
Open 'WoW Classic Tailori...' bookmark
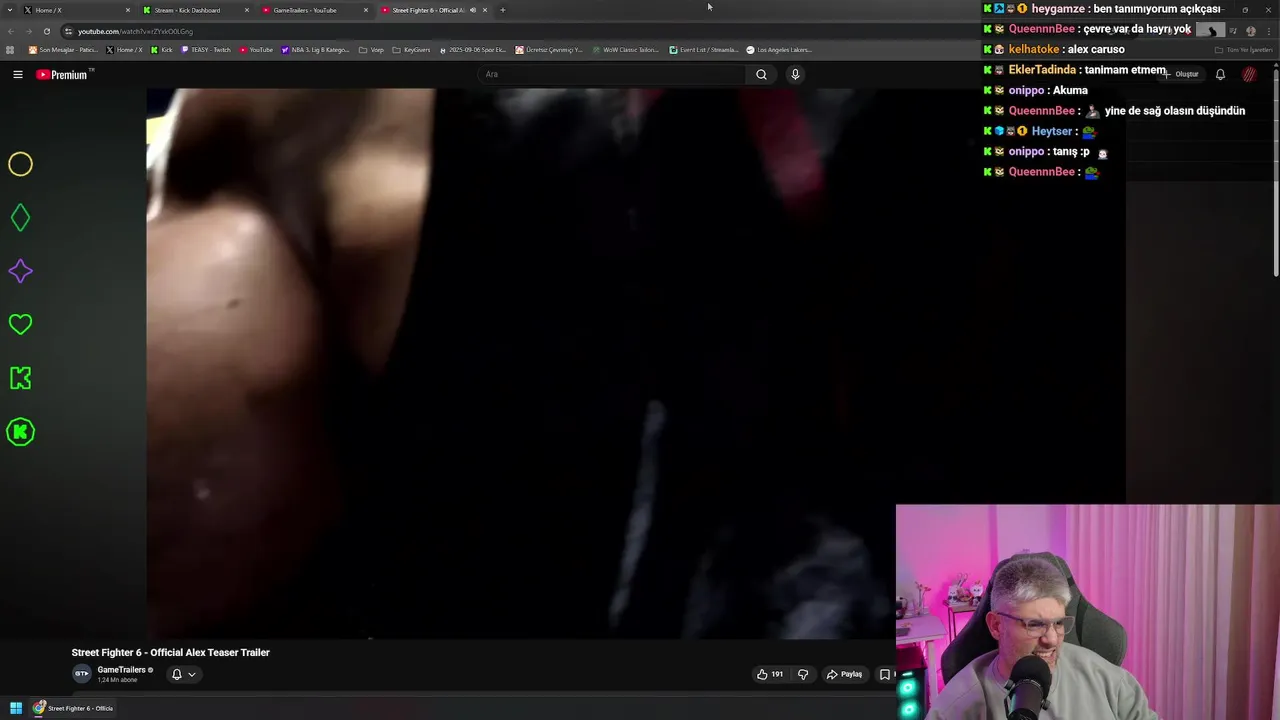625,50
